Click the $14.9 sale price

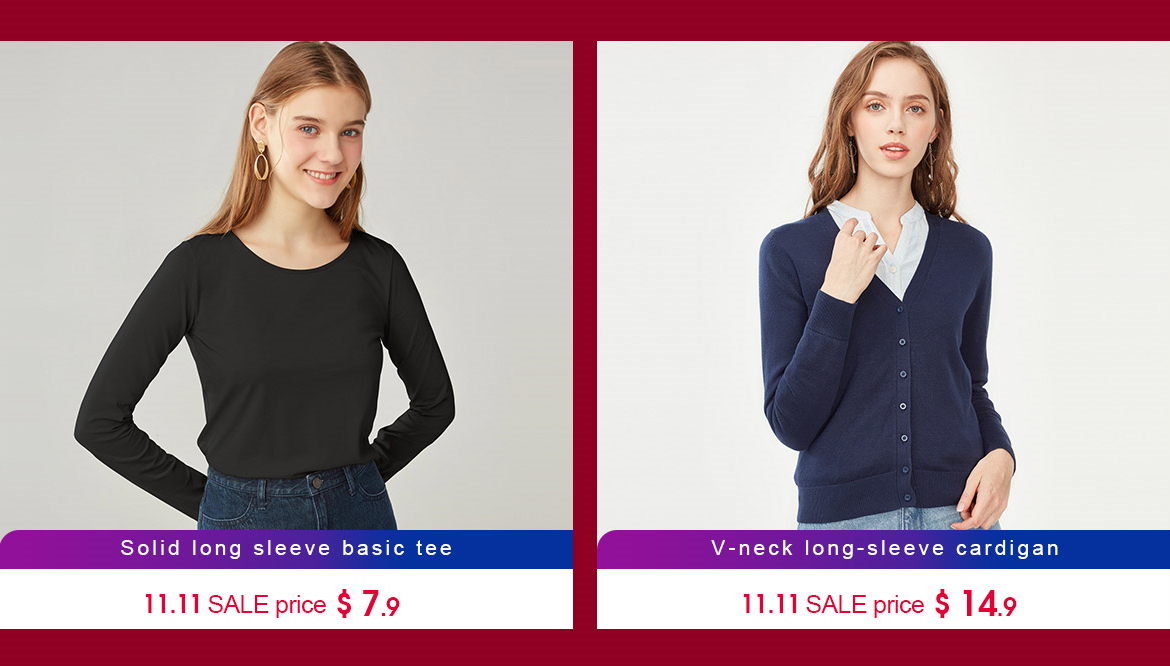tap(975, 603)
